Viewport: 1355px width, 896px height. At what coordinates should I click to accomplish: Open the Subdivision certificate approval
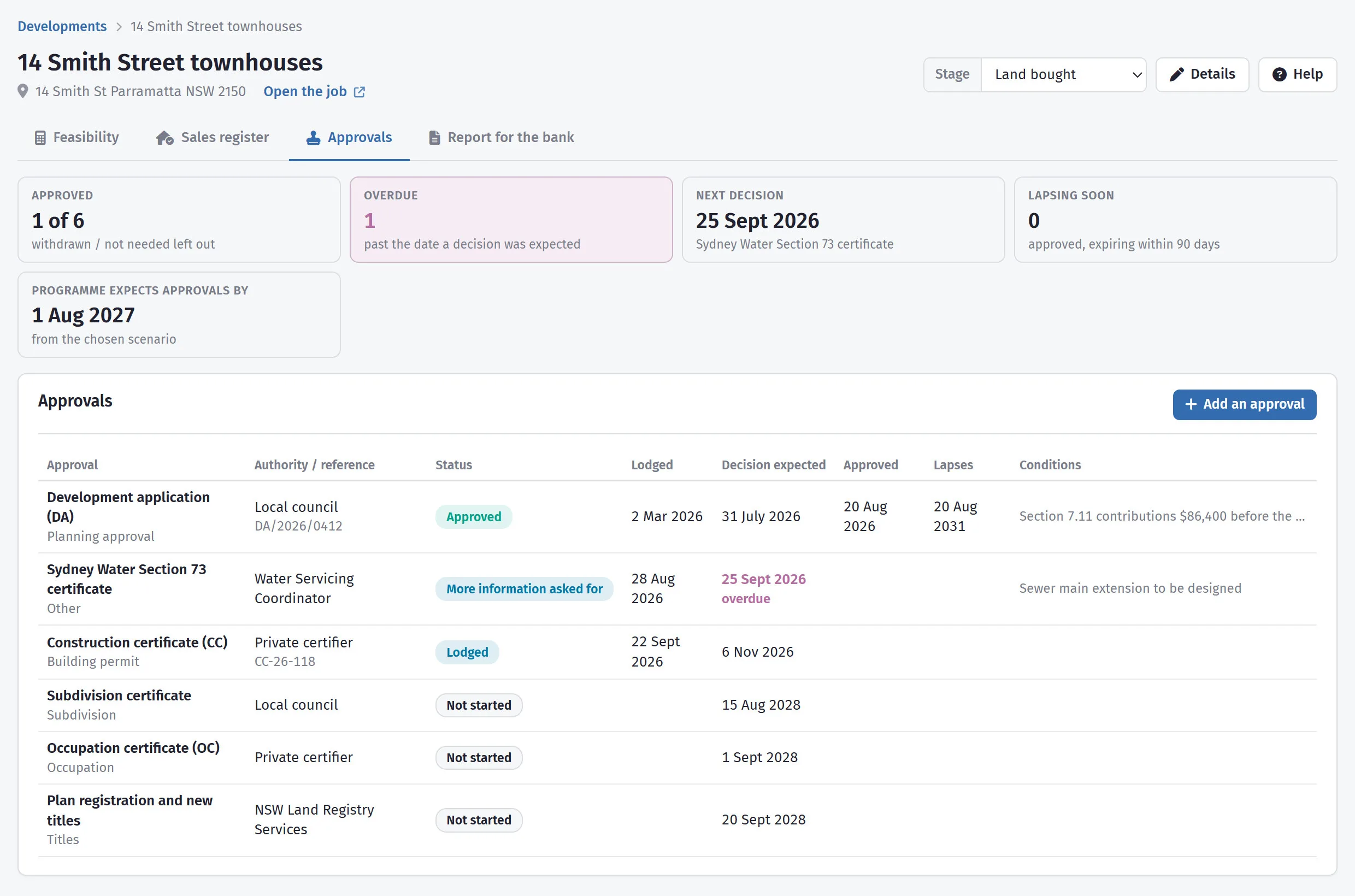click(677, 705)
